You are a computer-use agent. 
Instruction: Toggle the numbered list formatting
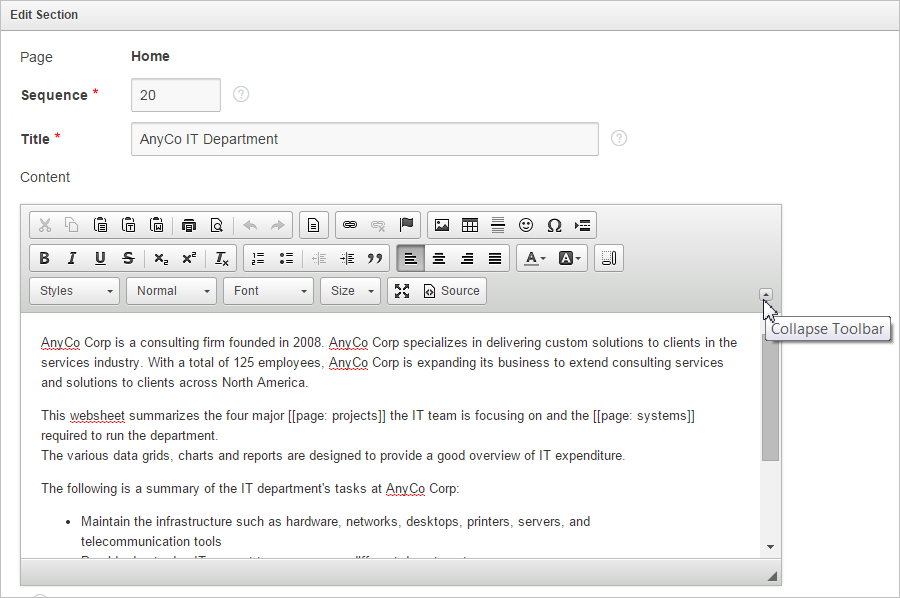[x=258, y=258]
